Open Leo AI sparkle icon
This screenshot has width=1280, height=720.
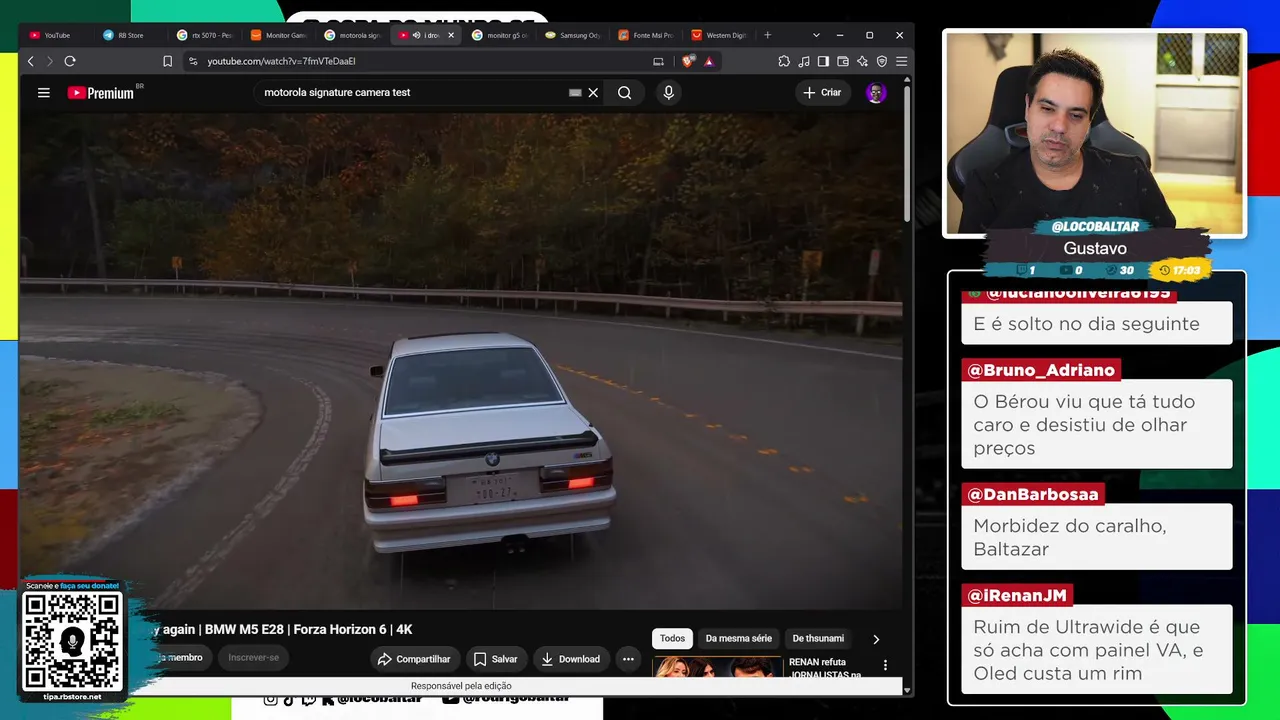coord(862,61)
